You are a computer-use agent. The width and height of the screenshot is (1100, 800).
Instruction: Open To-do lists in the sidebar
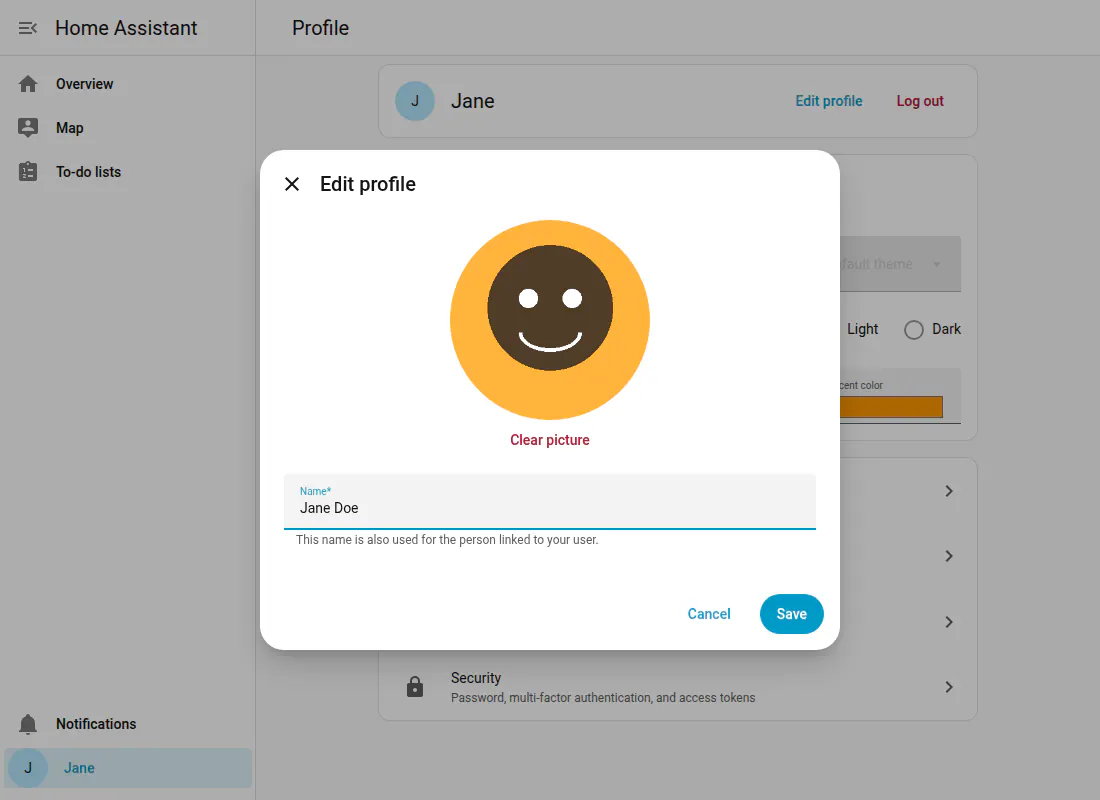pyautogui.click(x=128, y=171)
